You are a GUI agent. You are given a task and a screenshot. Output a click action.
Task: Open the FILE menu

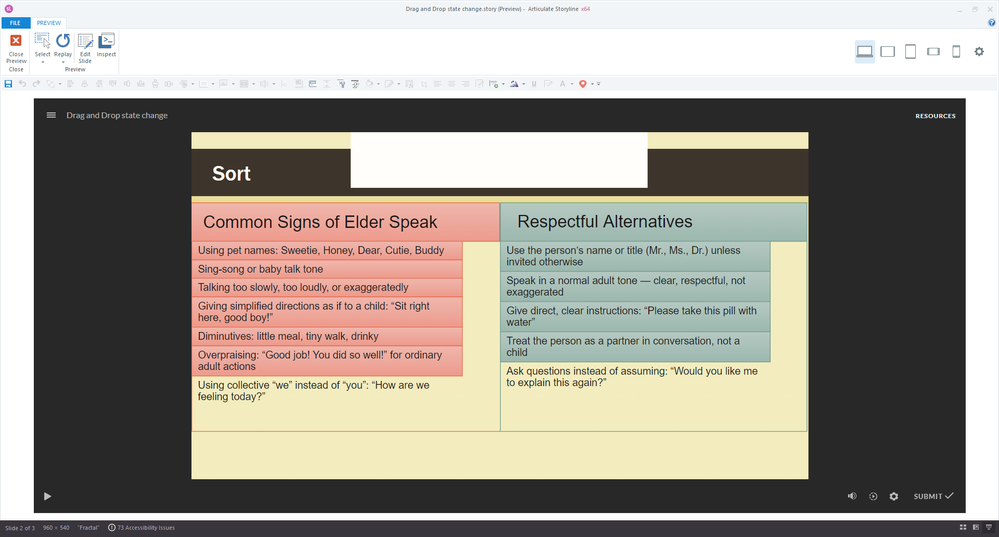pyautogui.click(x=15, y=22)
